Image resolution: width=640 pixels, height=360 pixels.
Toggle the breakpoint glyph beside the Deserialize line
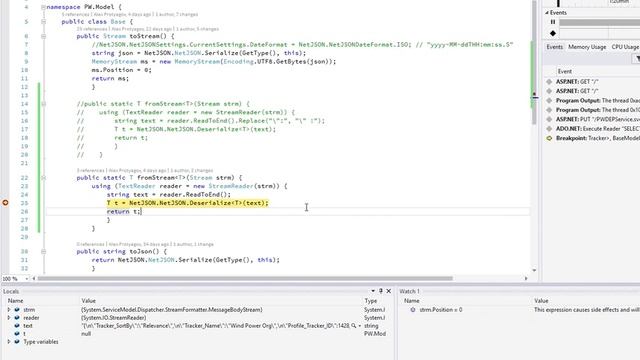5,202
